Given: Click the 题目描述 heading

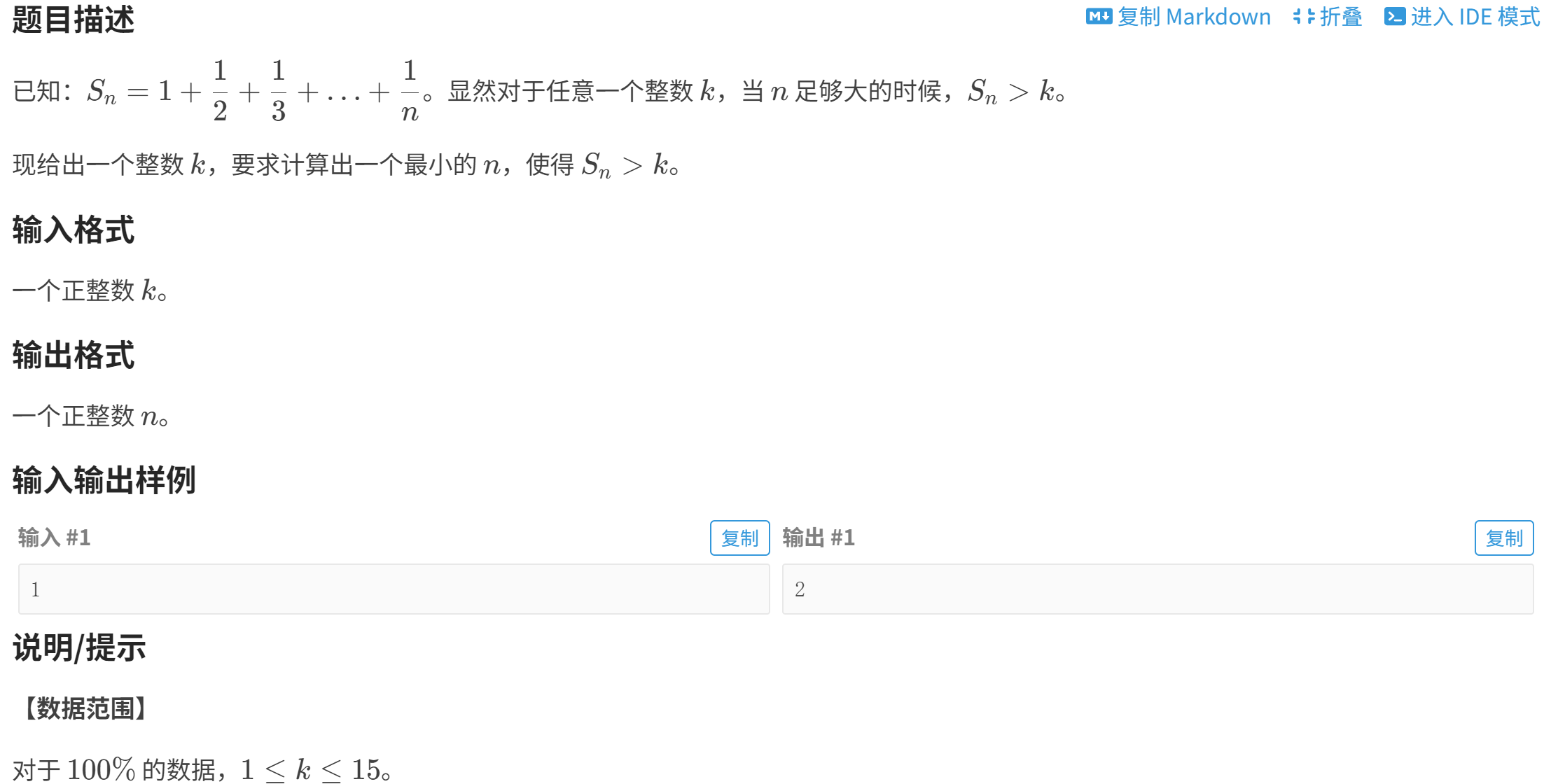Looking at the screenshot, I should 73,19.
